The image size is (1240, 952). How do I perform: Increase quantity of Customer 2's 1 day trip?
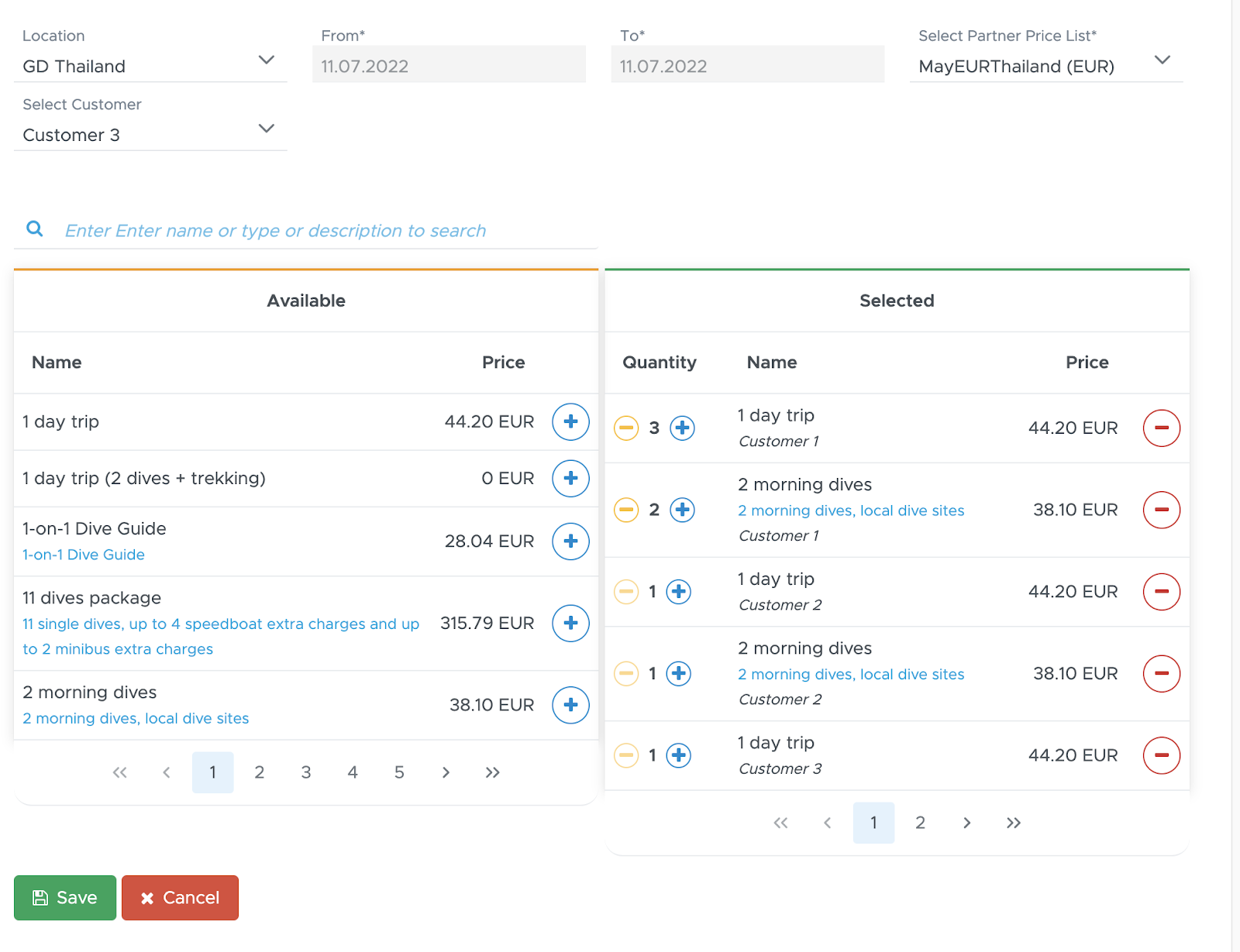pos(679,592)
